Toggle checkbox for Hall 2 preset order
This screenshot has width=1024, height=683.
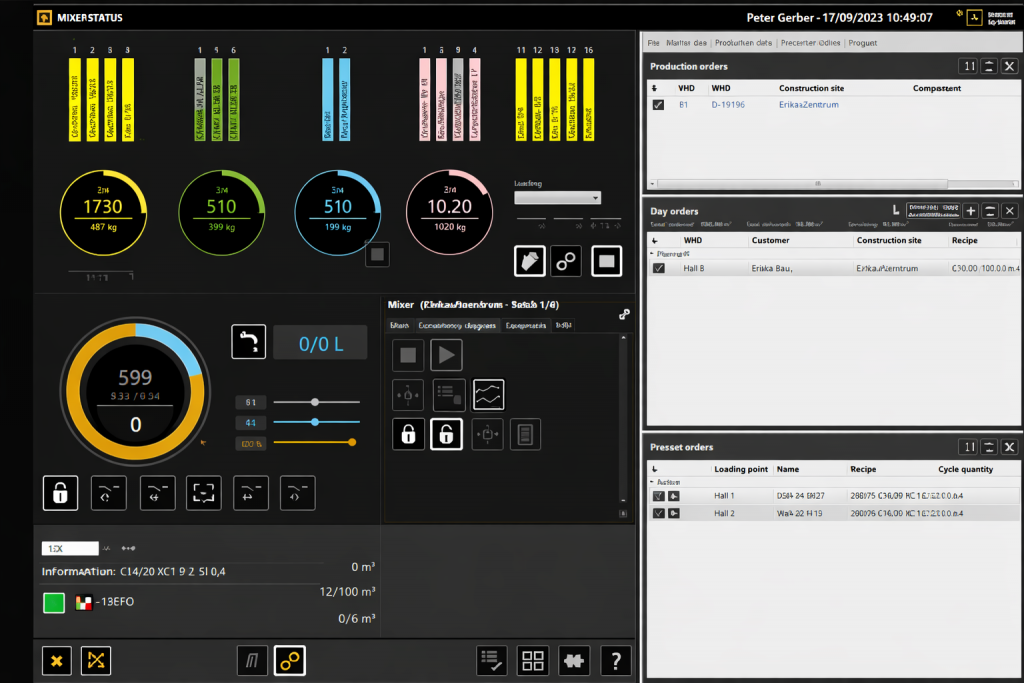pyautogui.click(x=658, y=513)
